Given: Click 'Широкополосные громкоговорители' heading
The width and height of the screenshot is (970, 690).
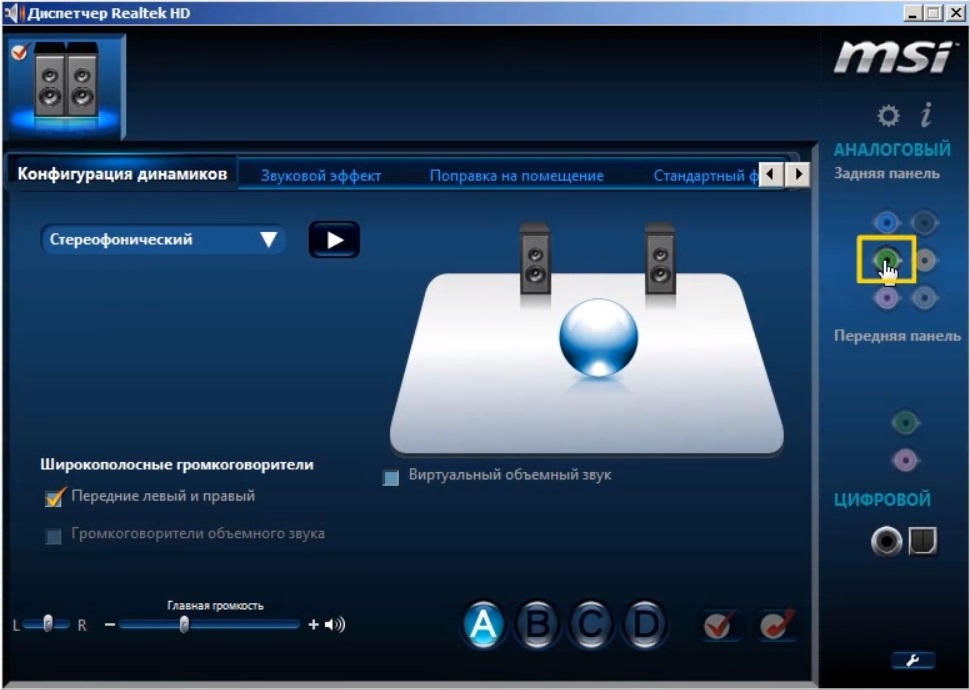Looking at the screenshot, I should pyautogui.click(x=177, y=464).
